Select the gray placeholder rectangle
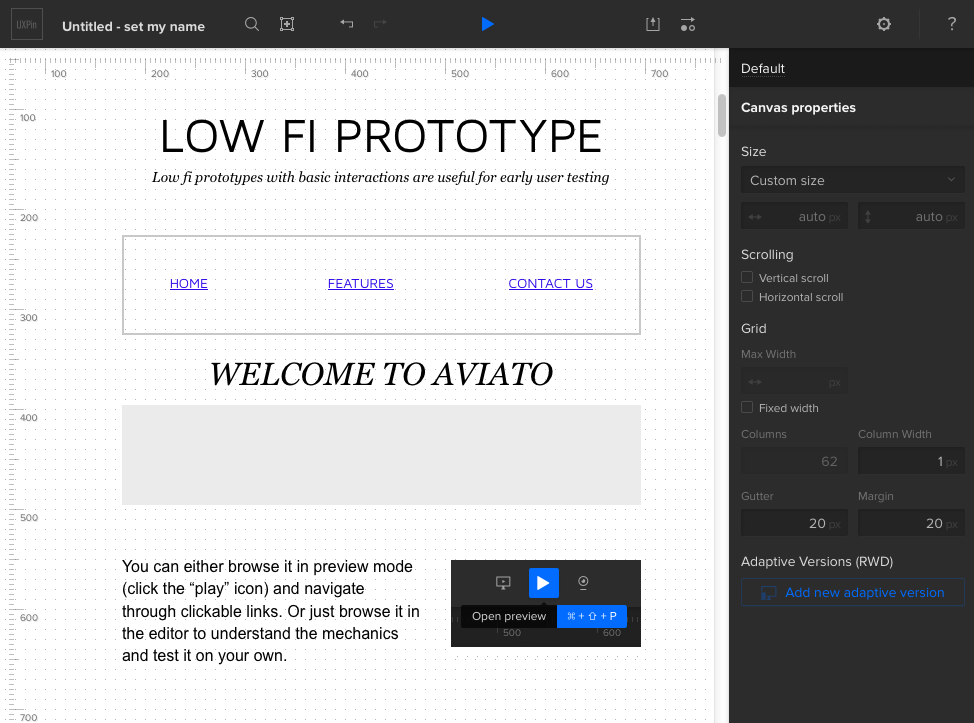 pos(381,455)
